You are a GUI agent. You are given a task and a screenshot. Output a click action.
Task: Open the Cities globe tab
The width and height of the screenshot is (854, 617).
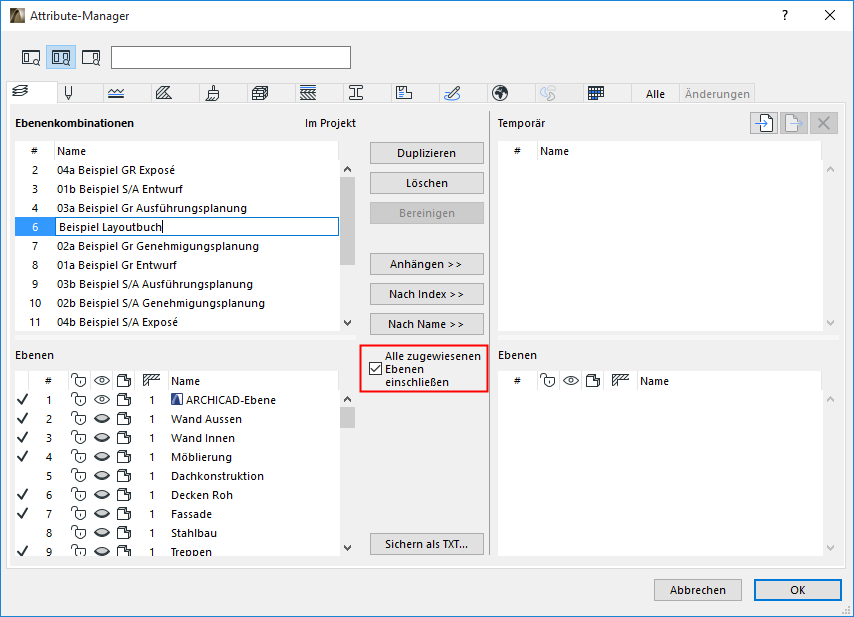coord(500,93)
